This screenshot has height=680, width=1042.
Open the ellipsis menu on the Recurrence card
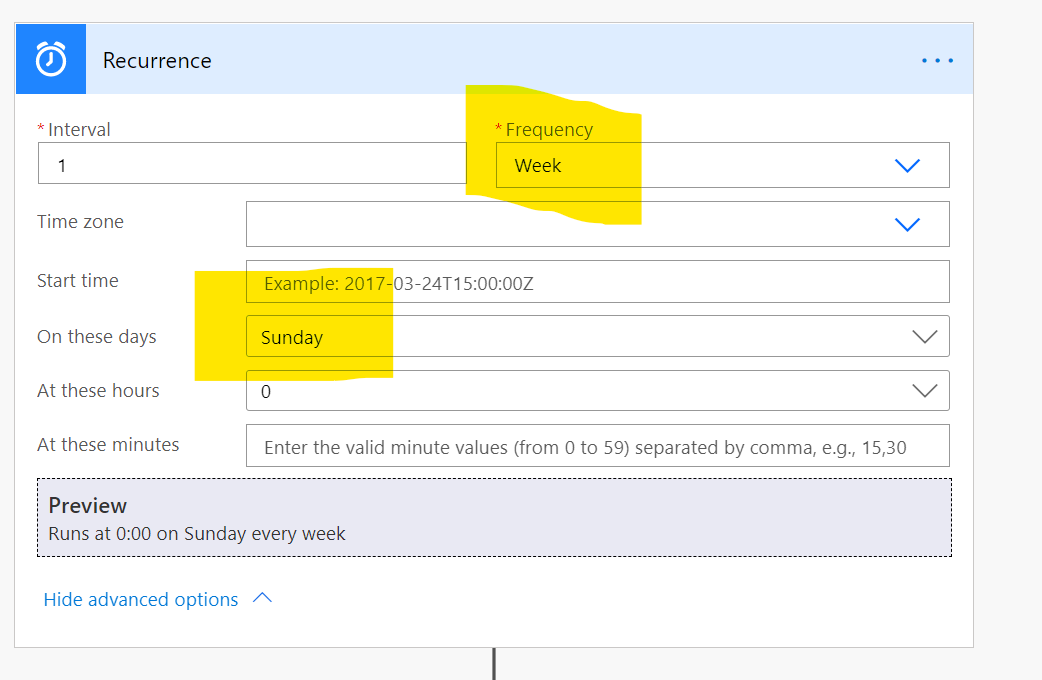[x=937, y=60]
